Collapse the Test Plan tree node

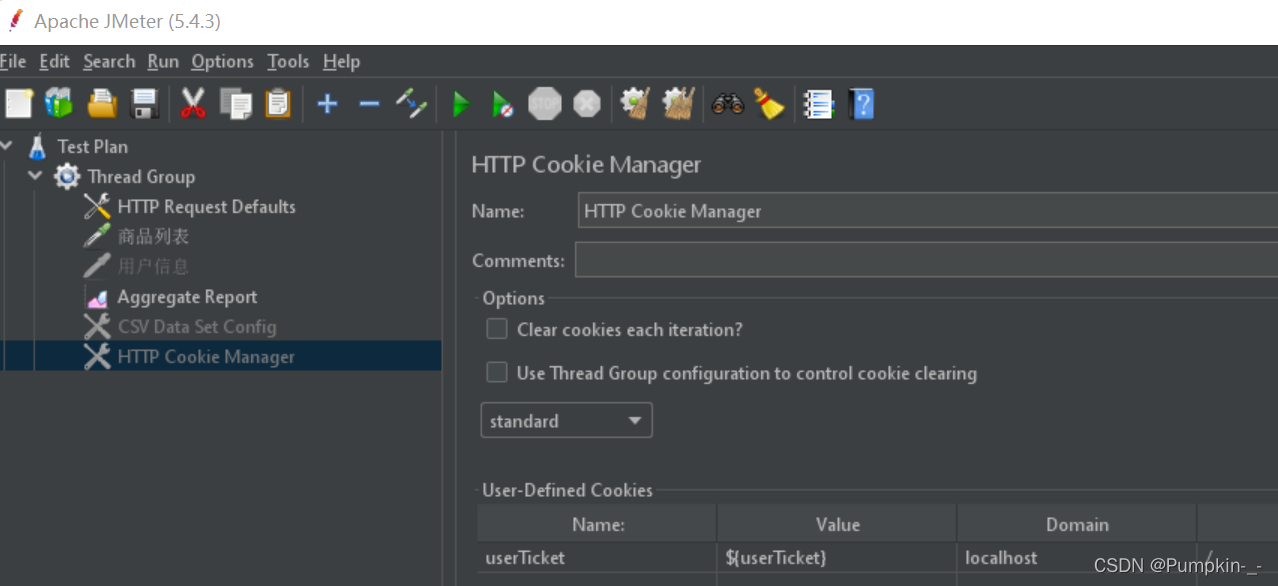(x=8, y=146)
